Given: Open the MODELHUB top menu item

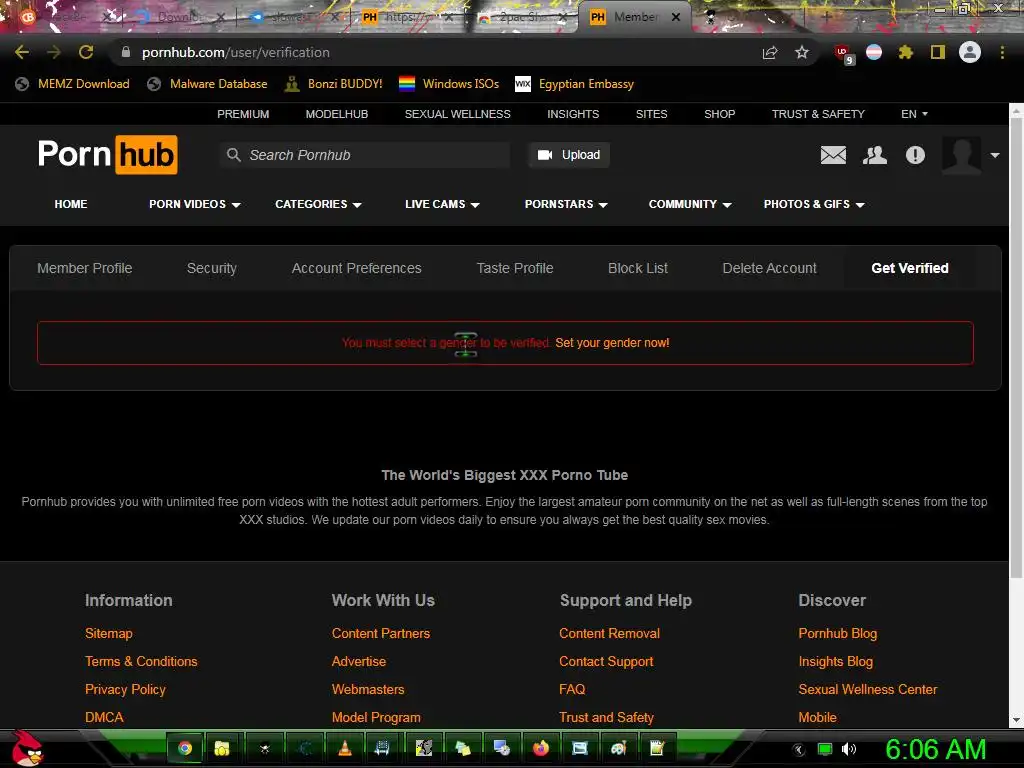Looking at the screenshot, I should point(337,114).
